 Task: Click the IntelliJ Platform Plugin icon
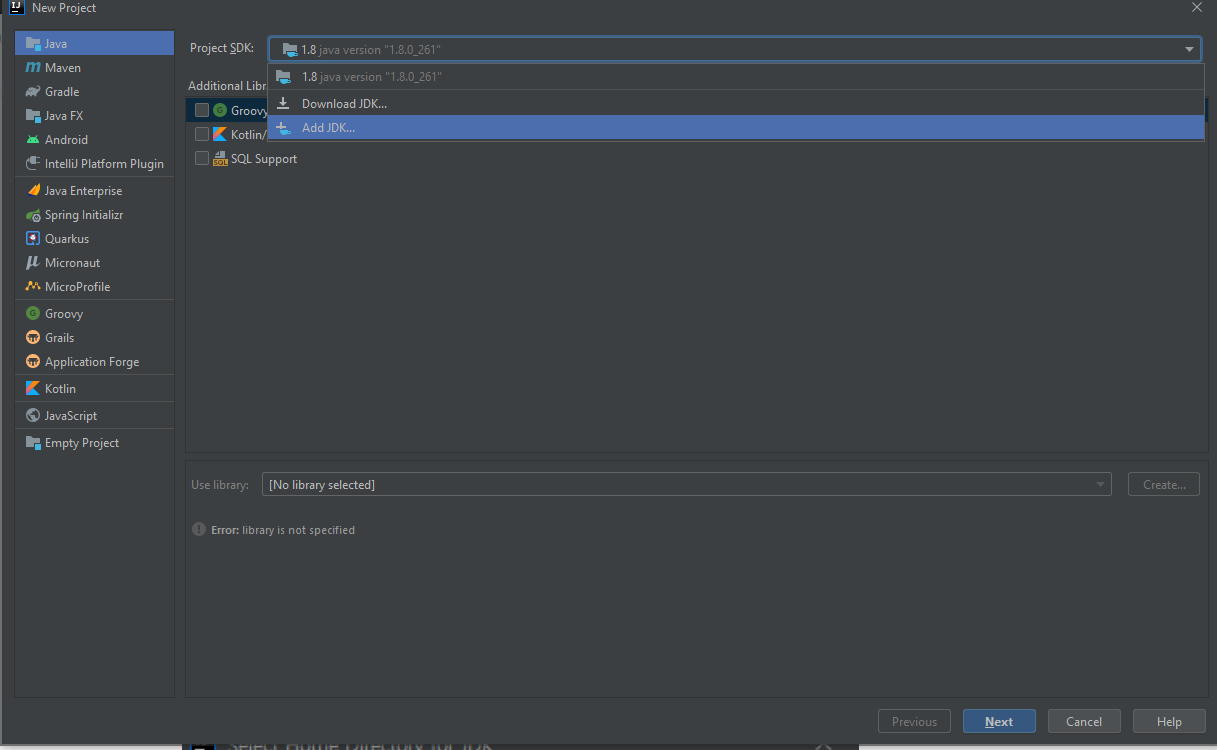click(33, 164)
